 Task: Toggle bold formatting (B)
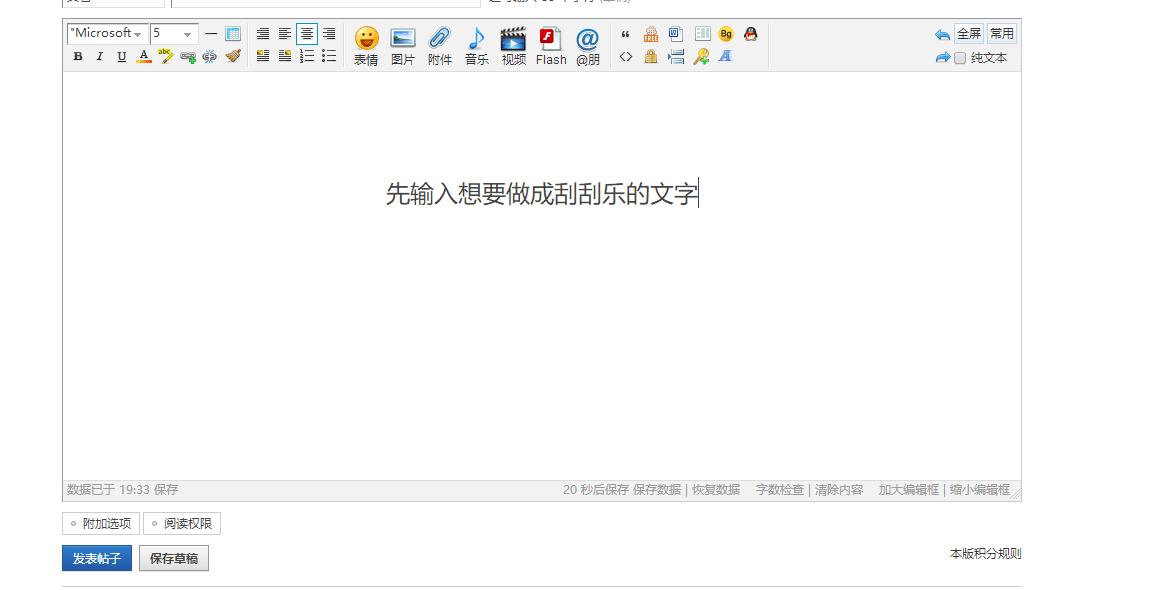pos(78,57)
